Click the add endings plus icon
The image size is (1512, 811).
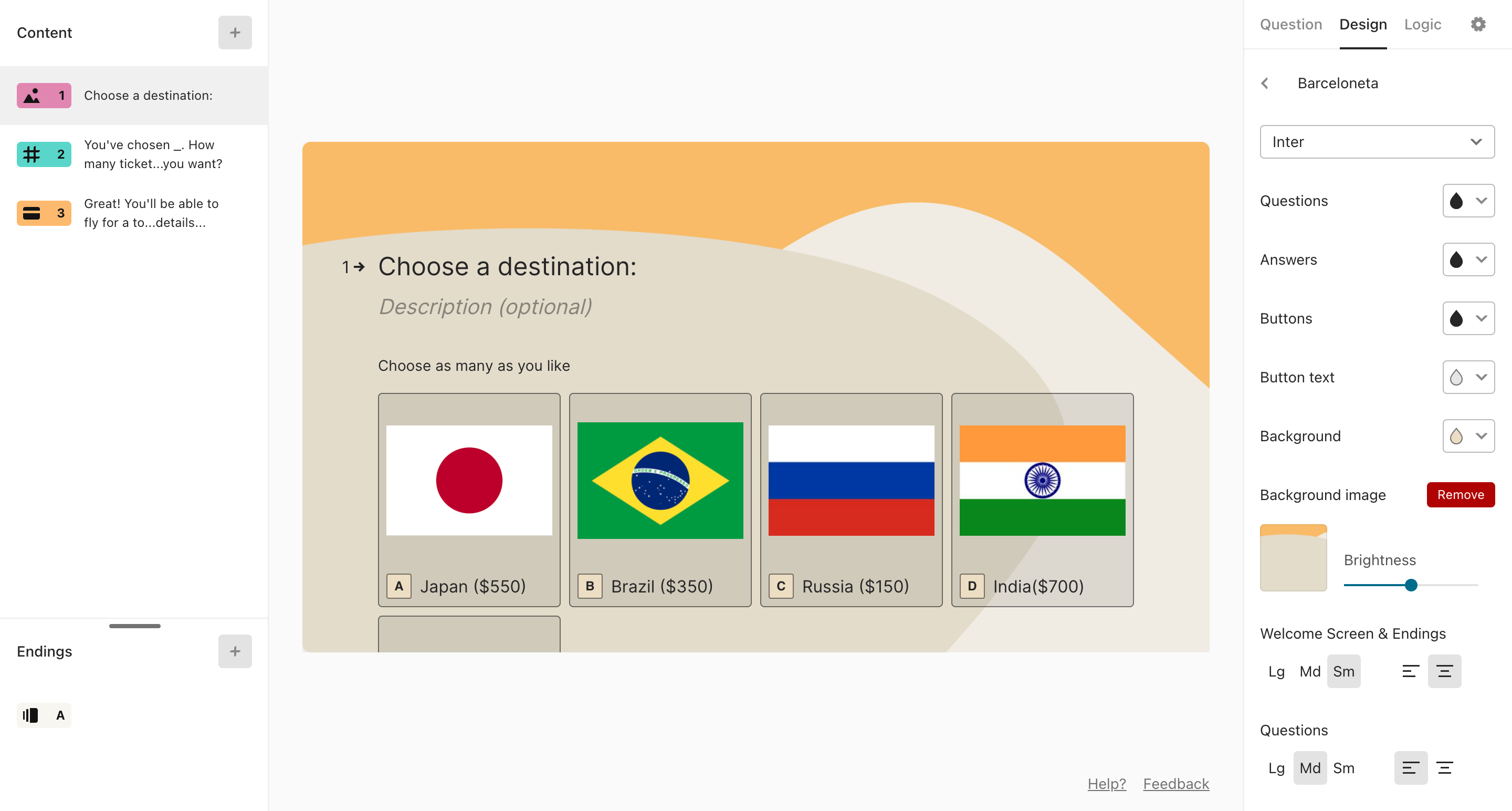(235, 651)
